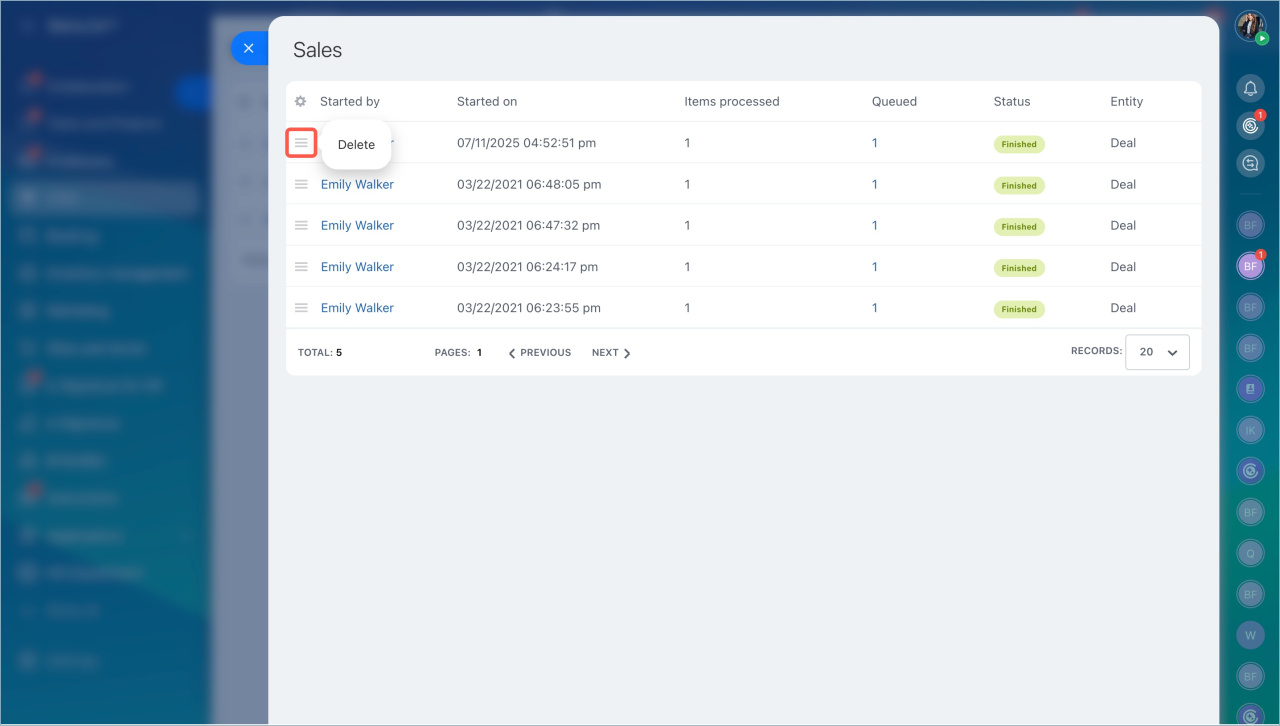
Task: Open the notifications bell icon
Action: (1250, 88)
